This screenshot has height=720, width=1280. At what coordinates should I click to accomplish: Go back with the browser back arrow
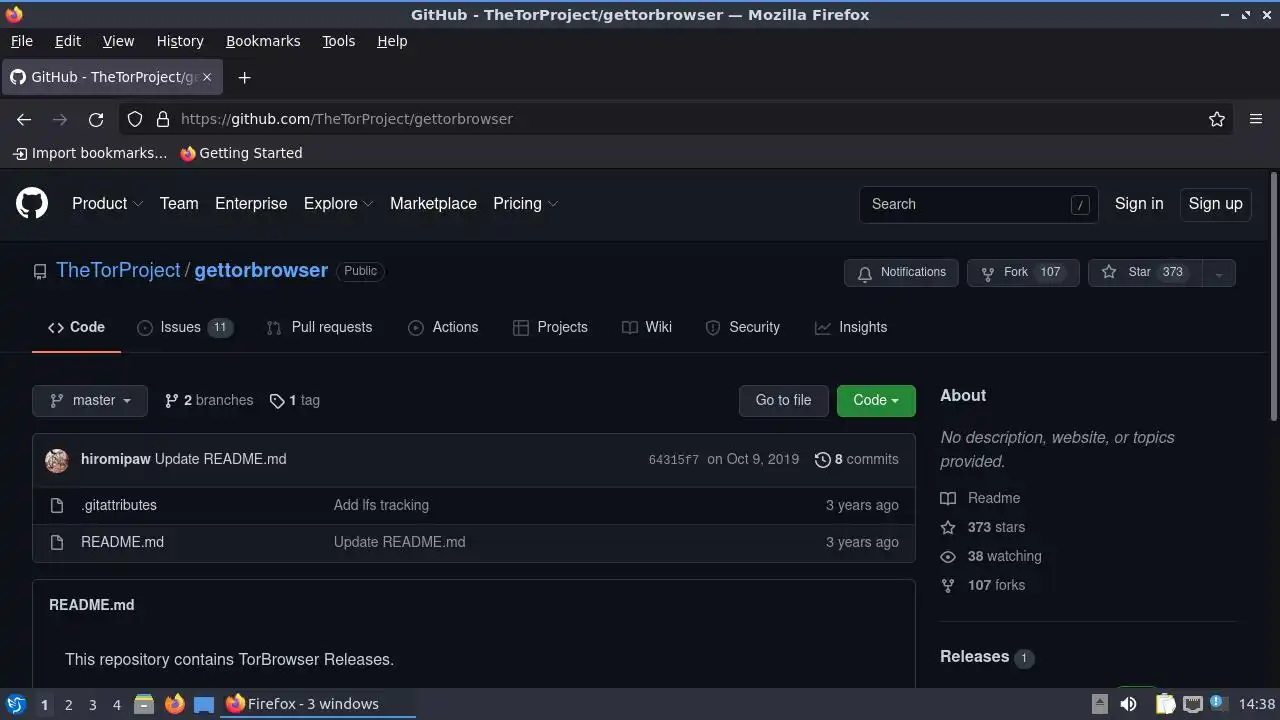(24, 119)
